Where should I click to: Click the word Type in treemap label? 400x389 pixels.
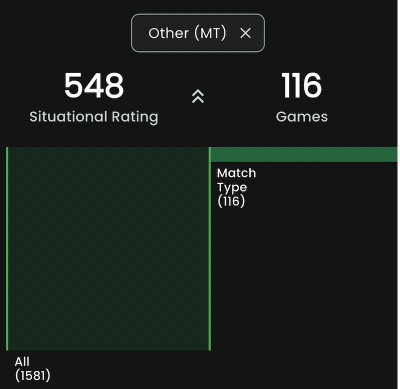coord(232,188)
